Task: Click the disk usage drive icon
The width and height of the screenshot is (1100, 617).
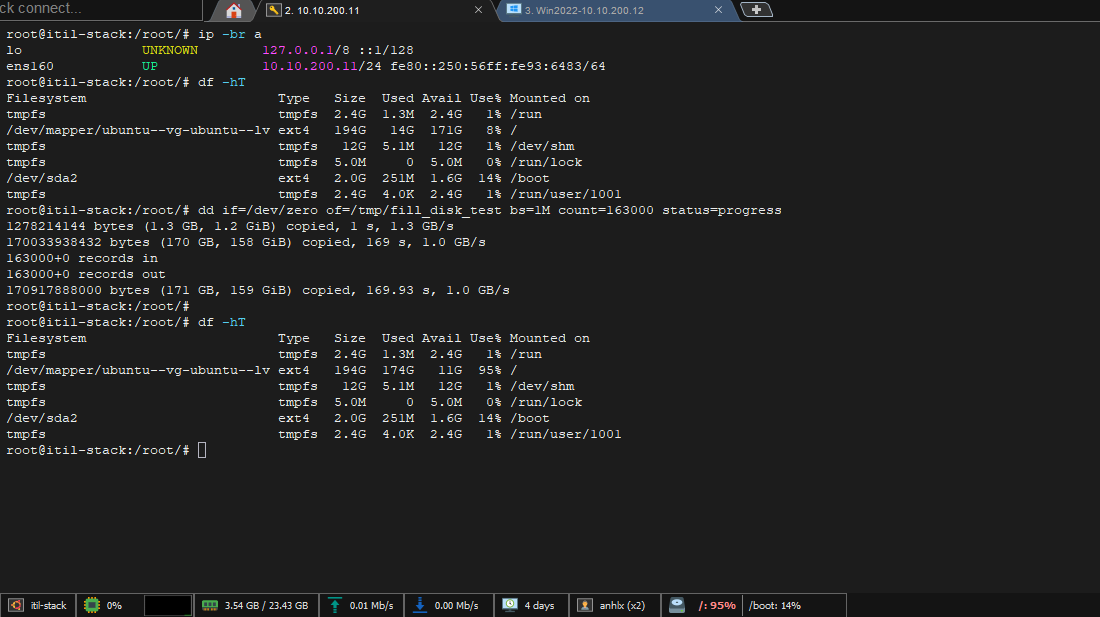Action: 678,605
